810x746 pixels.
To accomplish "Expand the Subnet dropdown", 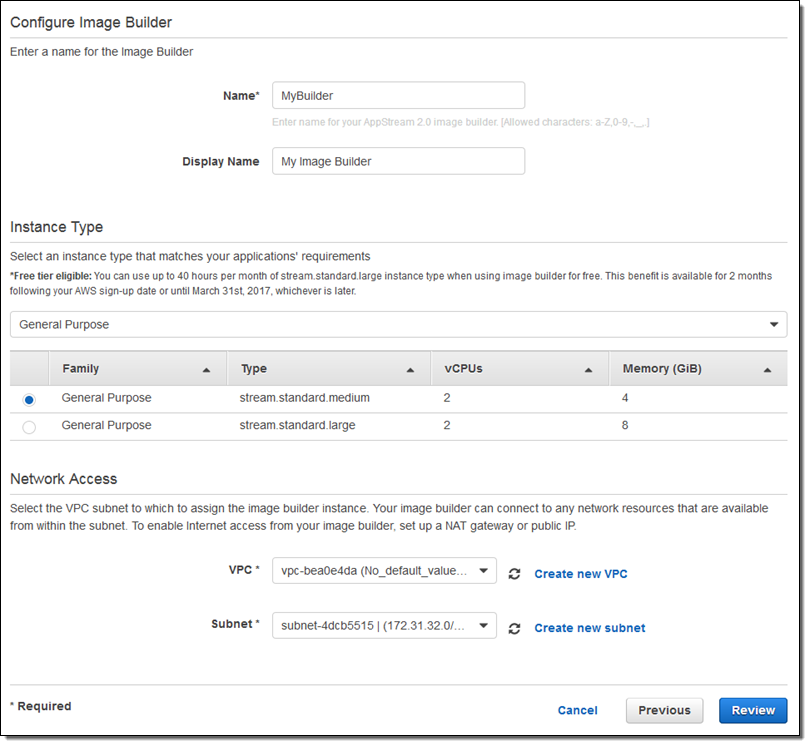I will point(384,626).
